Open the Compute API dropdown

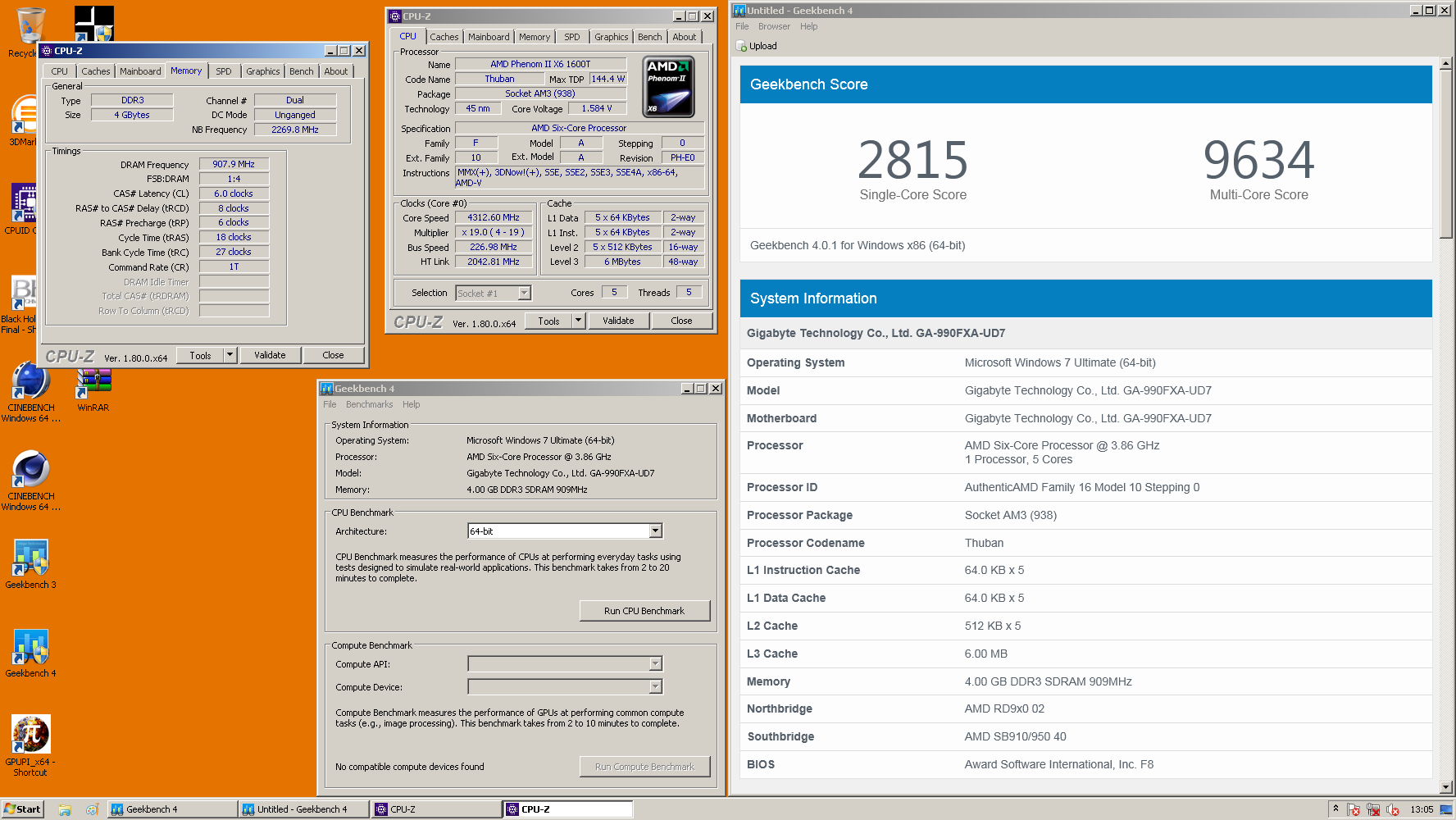pos(565,664)
